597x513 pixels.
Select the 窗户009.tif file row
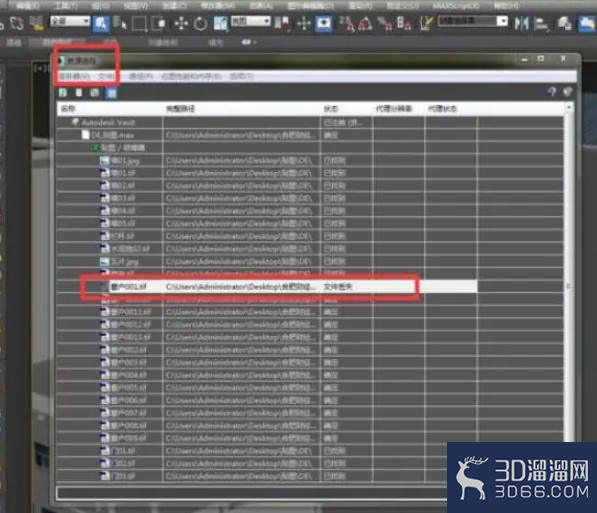pyautogui.click(x=310, y=438)
